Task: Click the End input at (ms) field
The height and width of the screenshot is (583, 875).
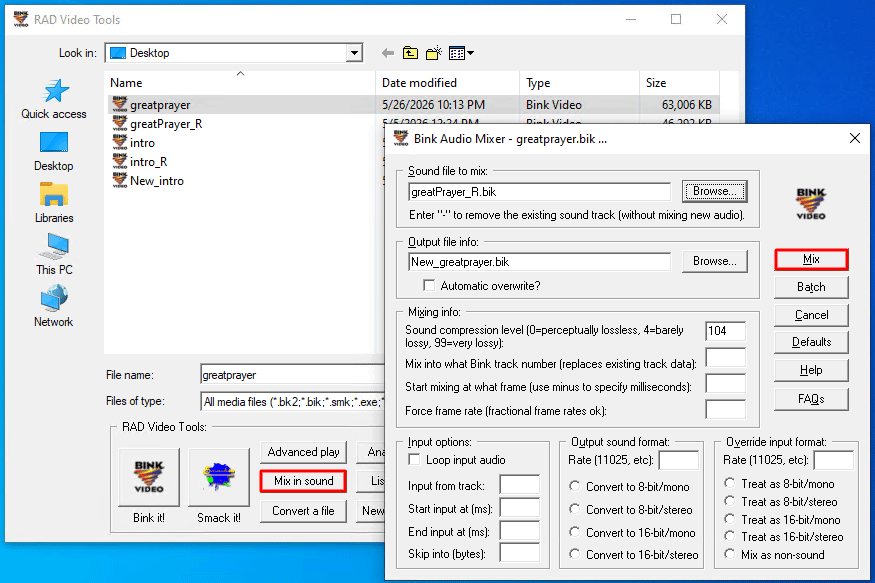Action: point(520,531)
